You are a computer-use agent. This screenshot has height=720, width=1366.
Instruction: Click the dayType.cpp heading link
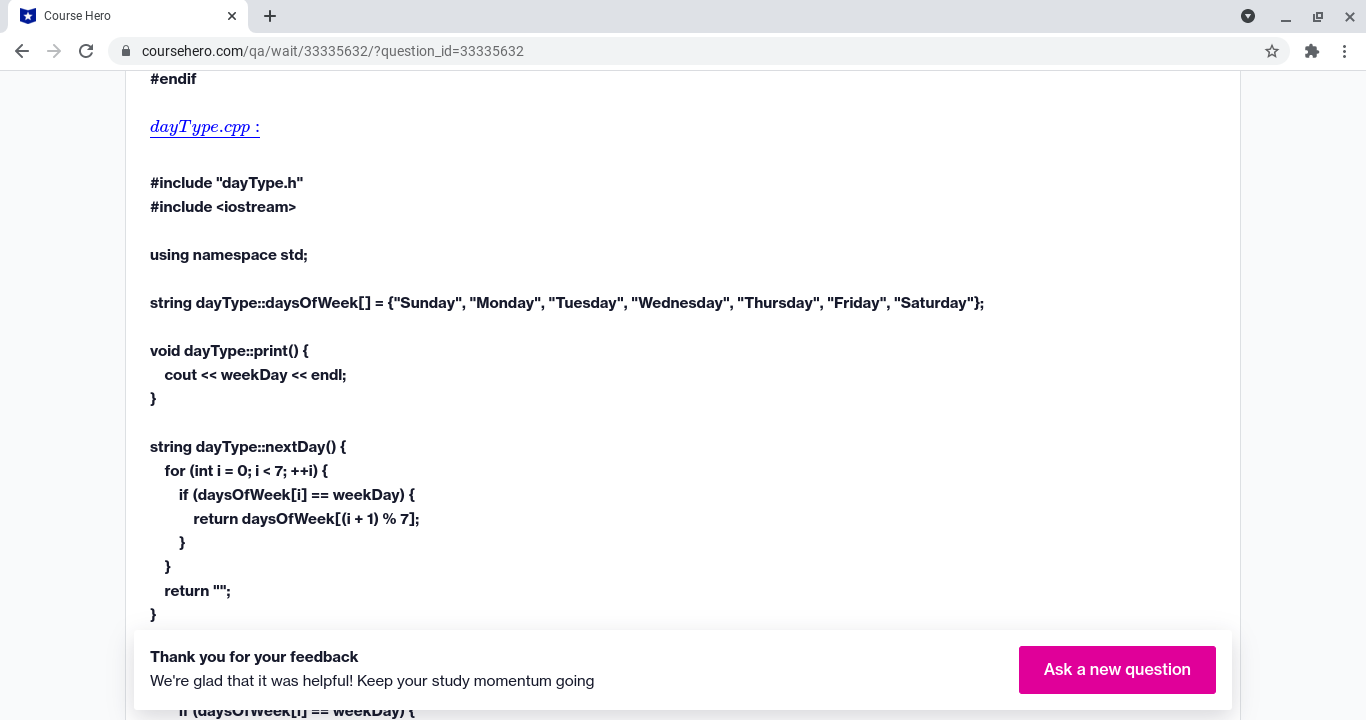click(205, 127)
